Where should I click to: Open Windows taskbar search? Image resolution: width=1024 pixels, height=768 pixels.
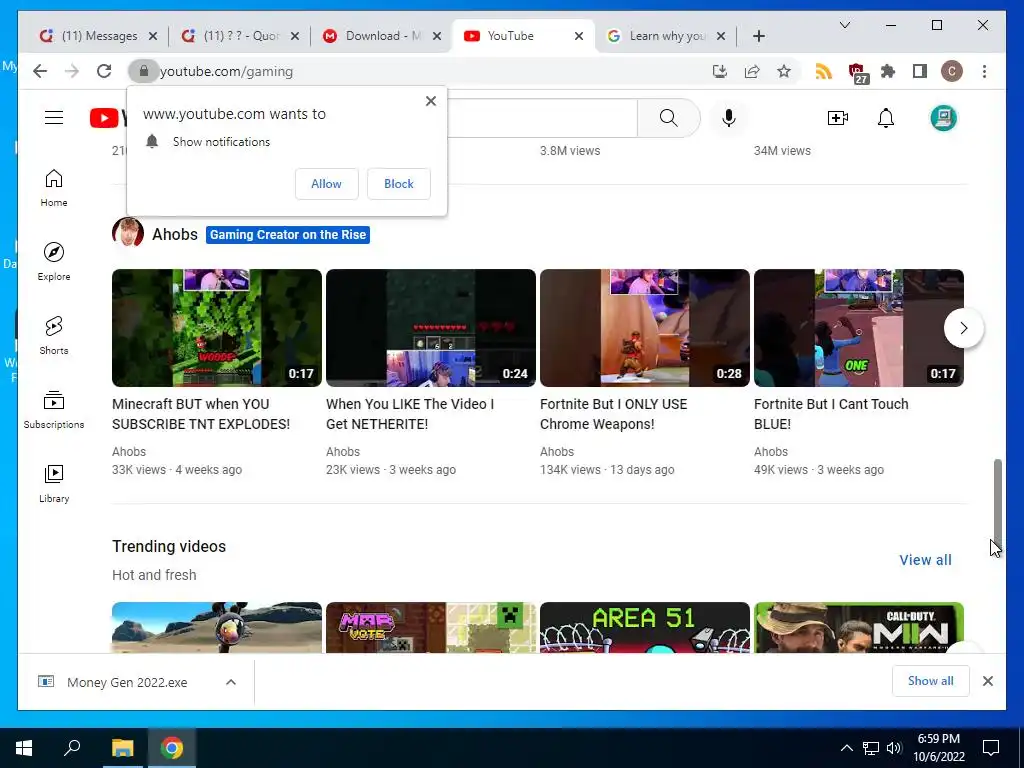[x=72, y=748]
